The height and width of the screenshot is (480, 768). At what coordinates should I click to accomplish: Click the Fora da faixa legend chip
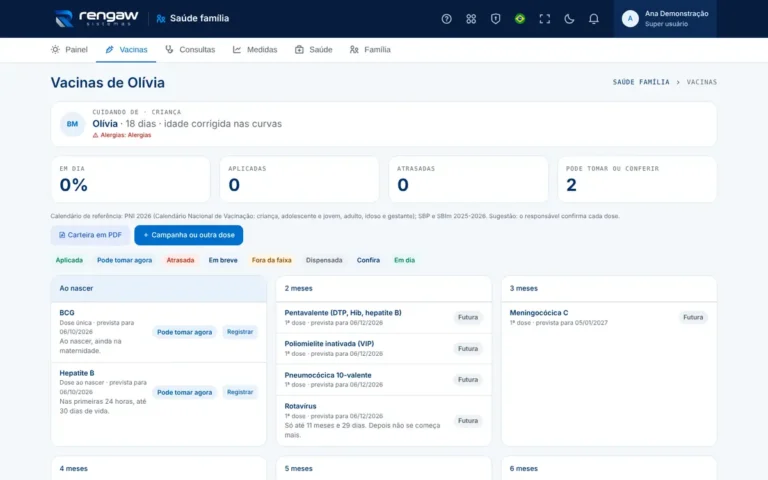pos(271,260)
